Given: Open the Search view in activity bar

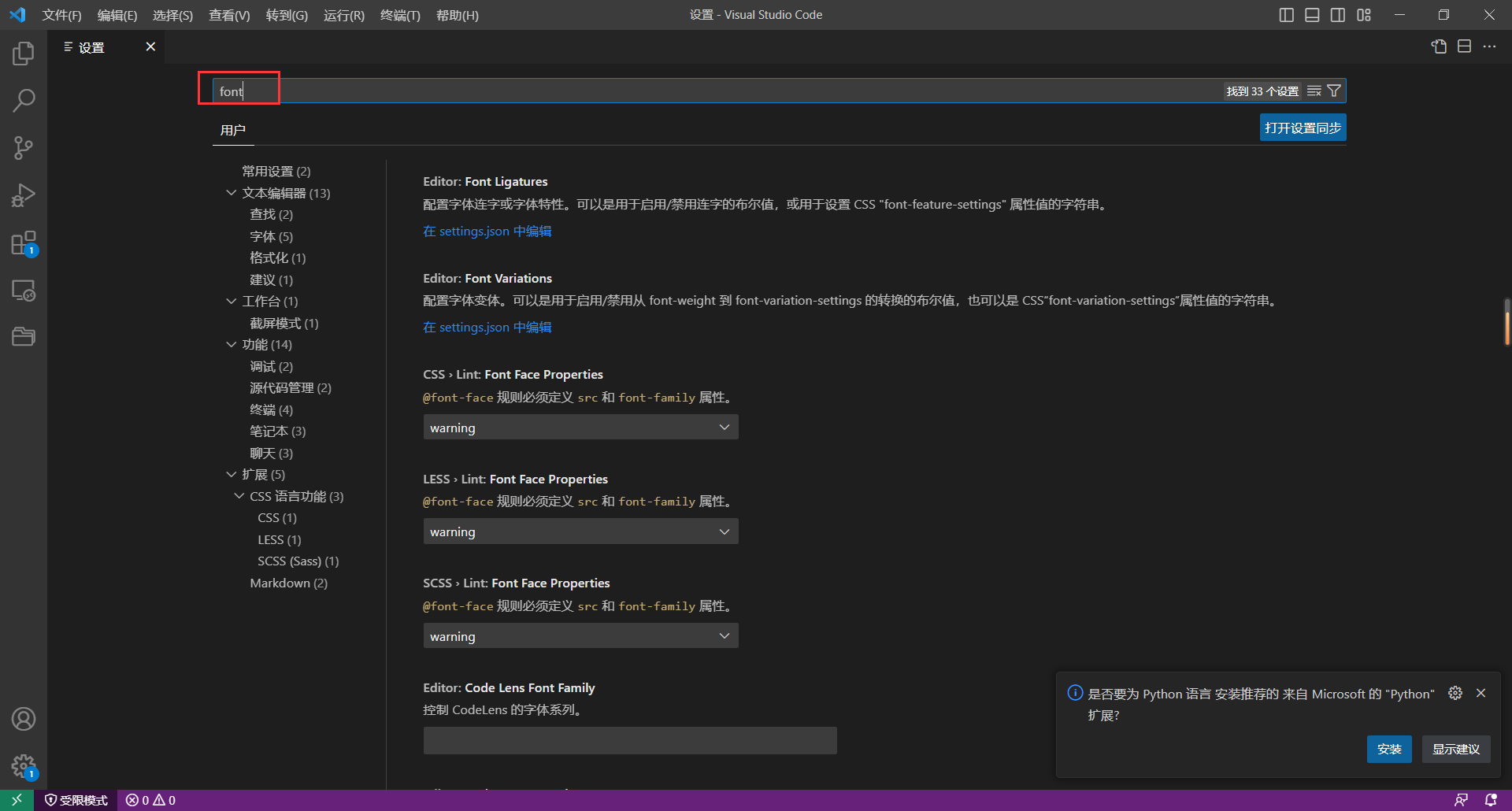Looking at the screenshot, I should point(24,101).
